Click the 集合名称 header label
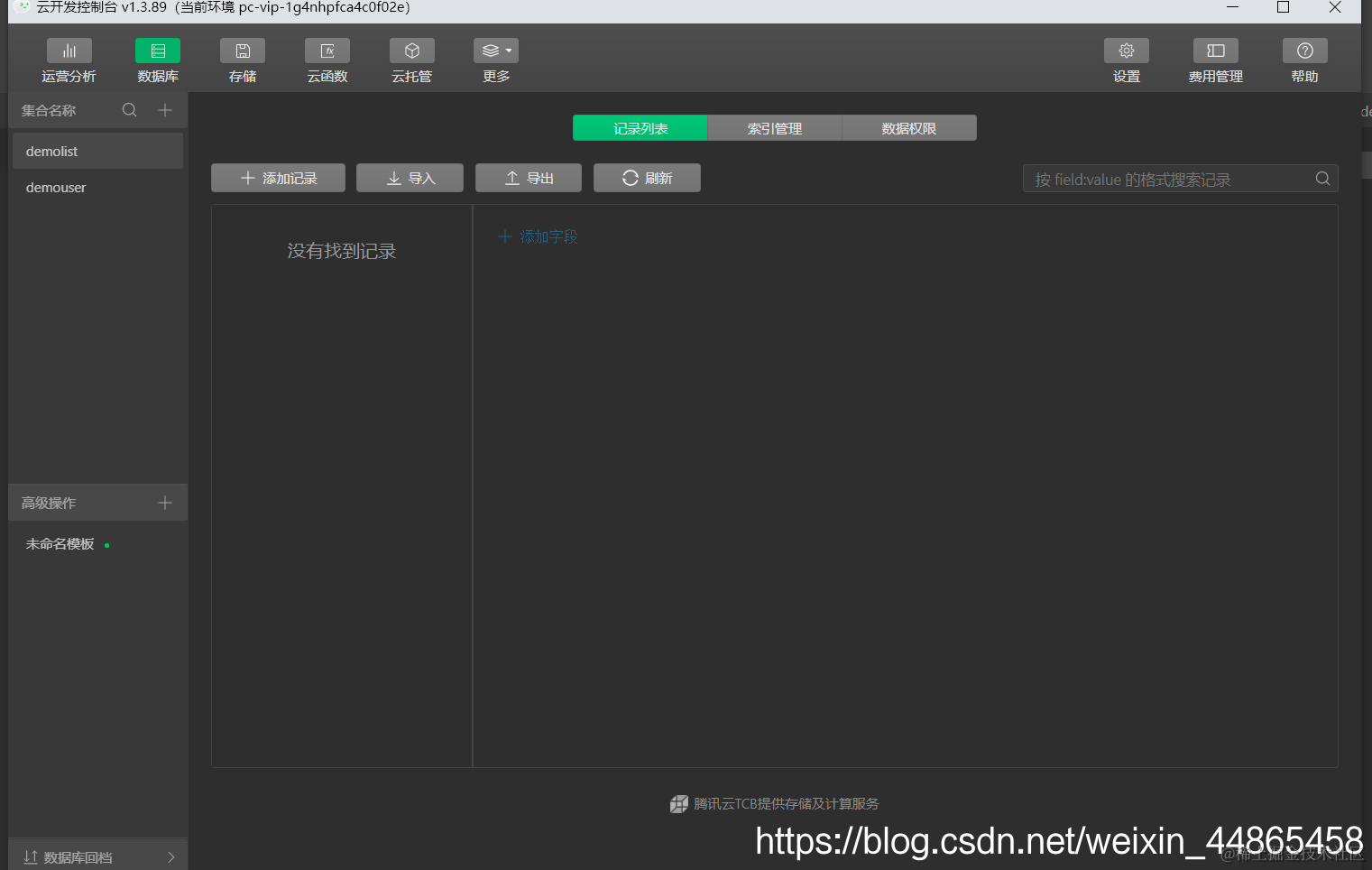 pos(49,110)
